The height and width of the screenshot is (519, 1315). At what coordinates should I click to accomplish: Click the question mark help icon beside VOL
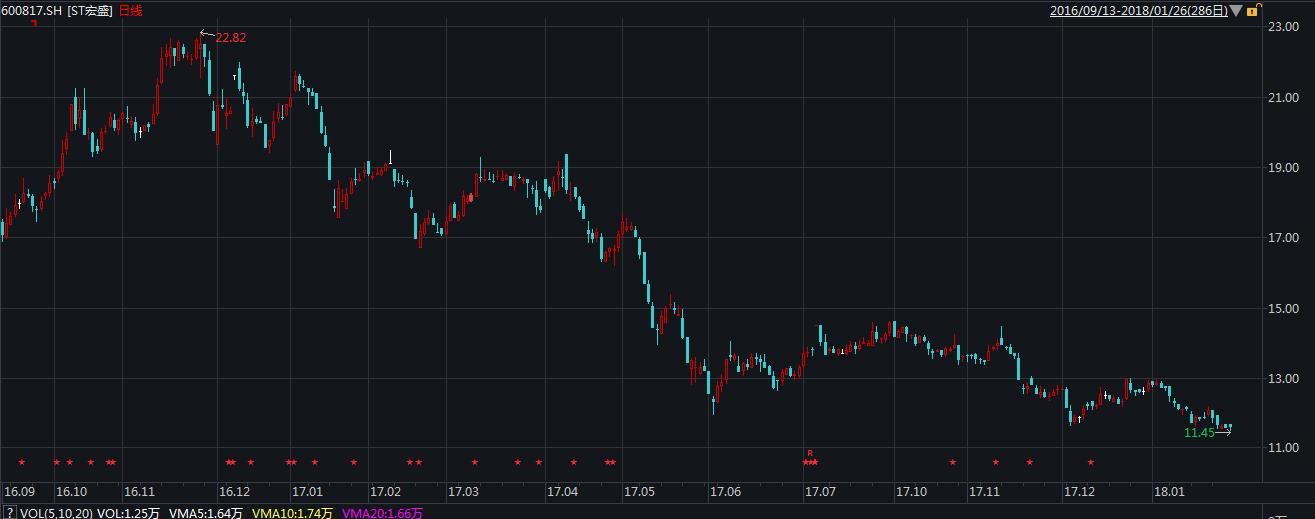point(9,513)
